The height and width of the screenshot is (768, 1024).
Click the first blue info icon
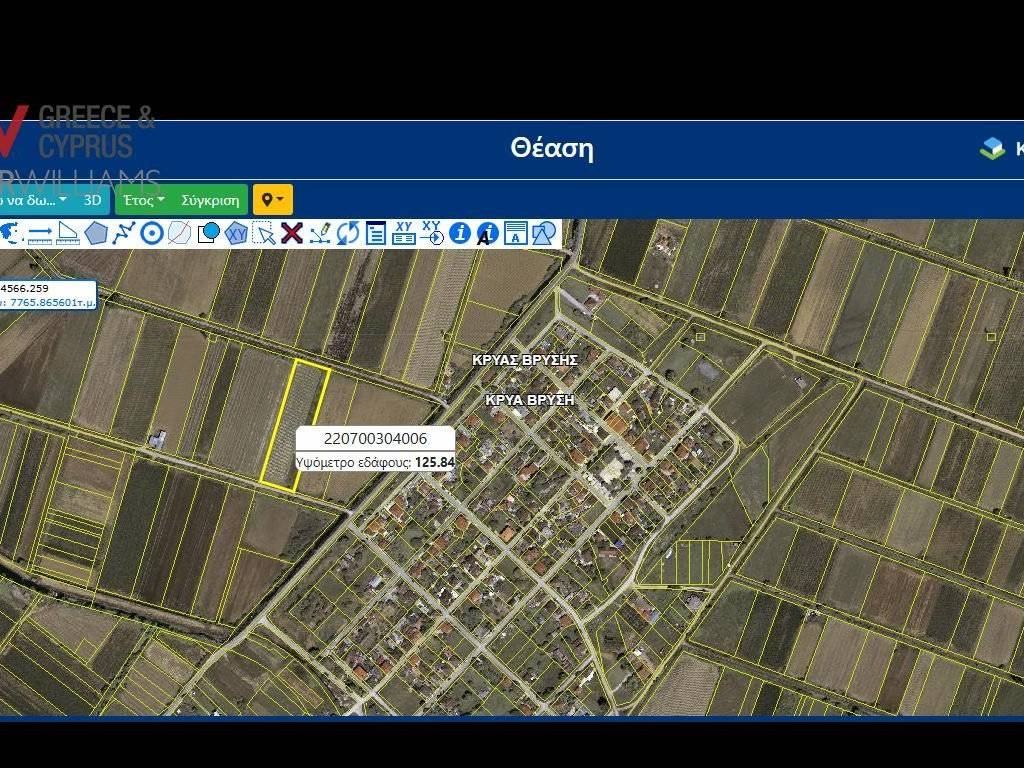pos(460,233)
